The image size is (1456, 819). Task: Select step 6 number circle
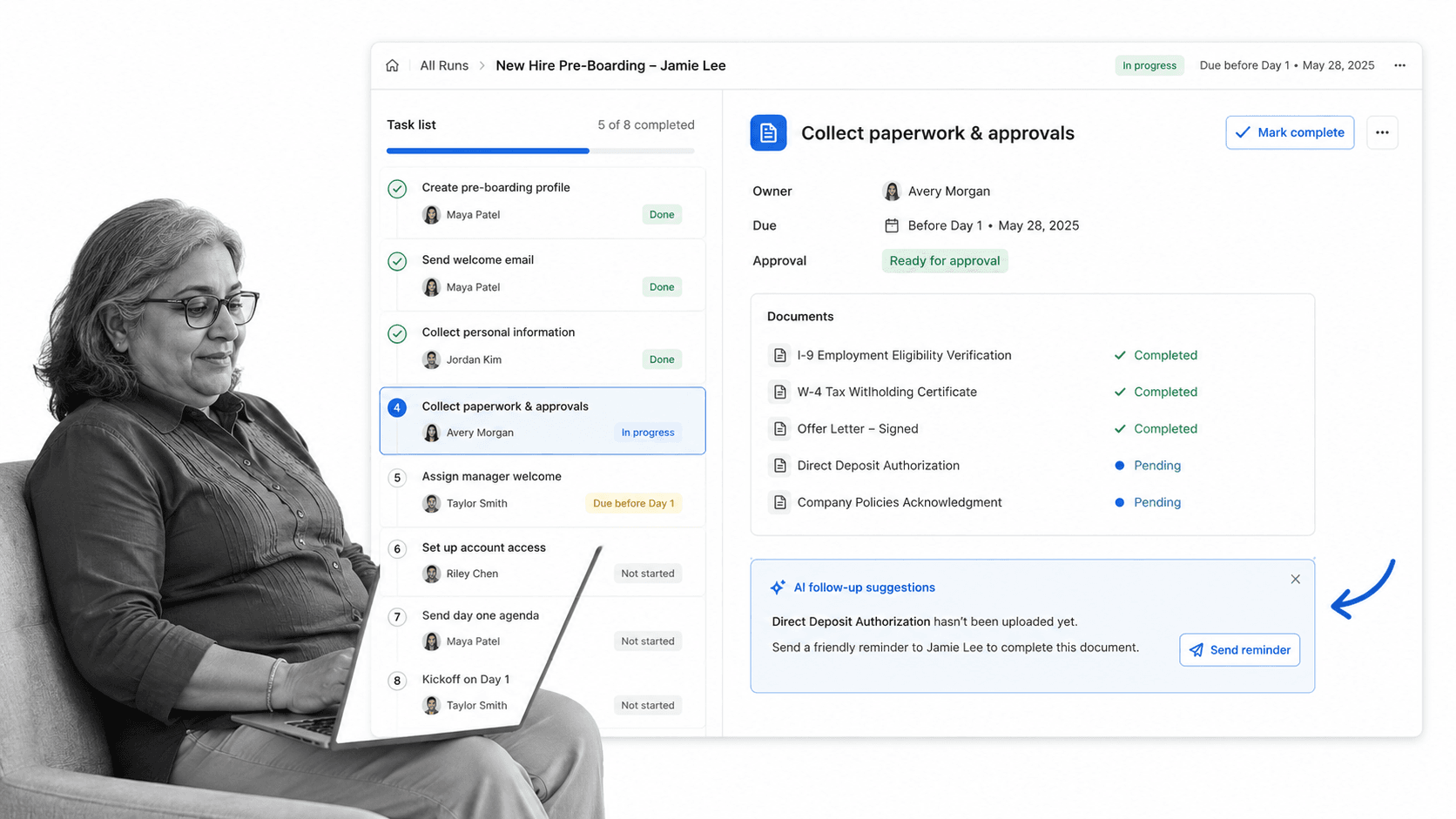pyautogui.click(x=397, y=548)
